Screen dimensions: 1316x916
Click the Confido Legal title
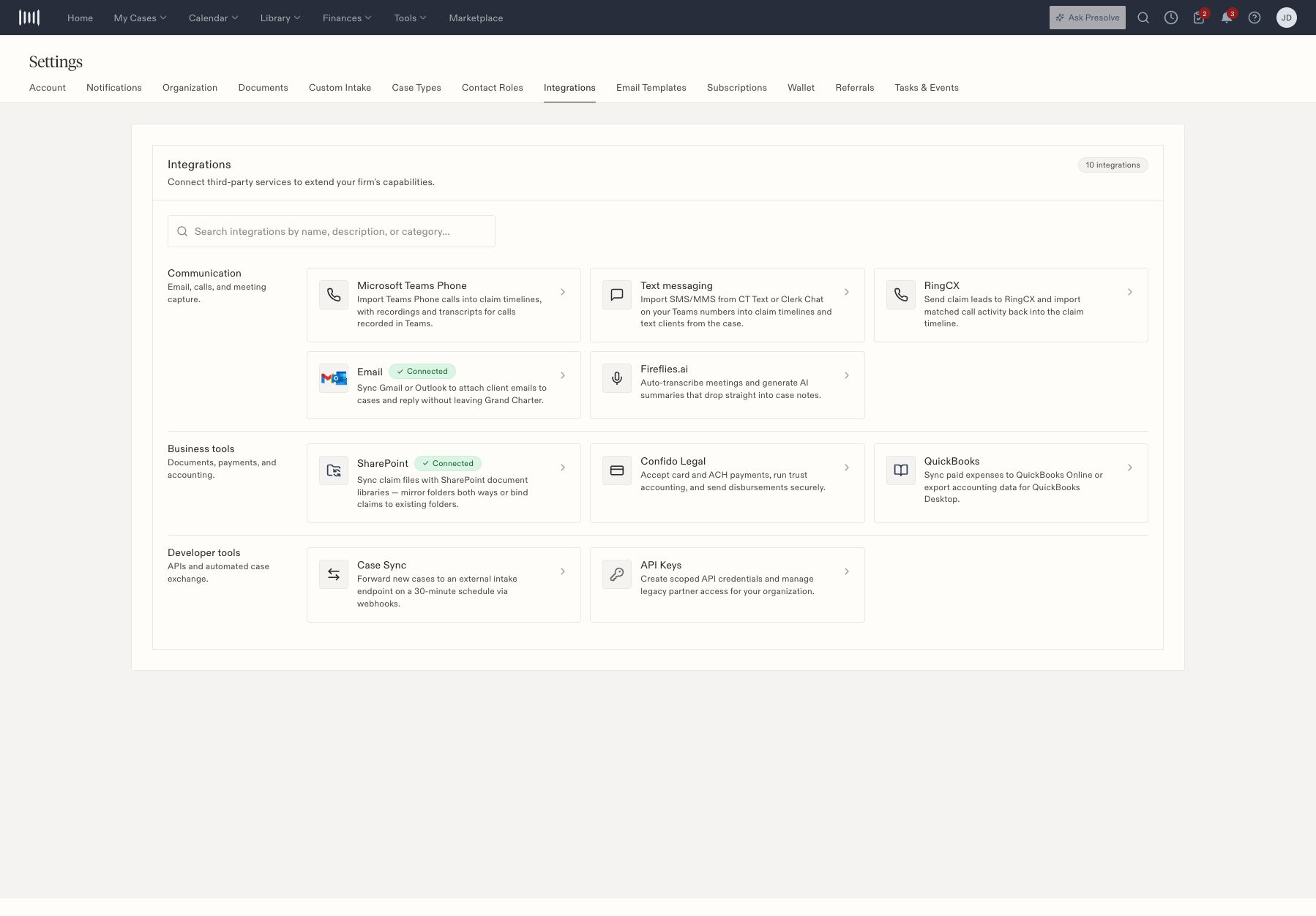(673, 461)
